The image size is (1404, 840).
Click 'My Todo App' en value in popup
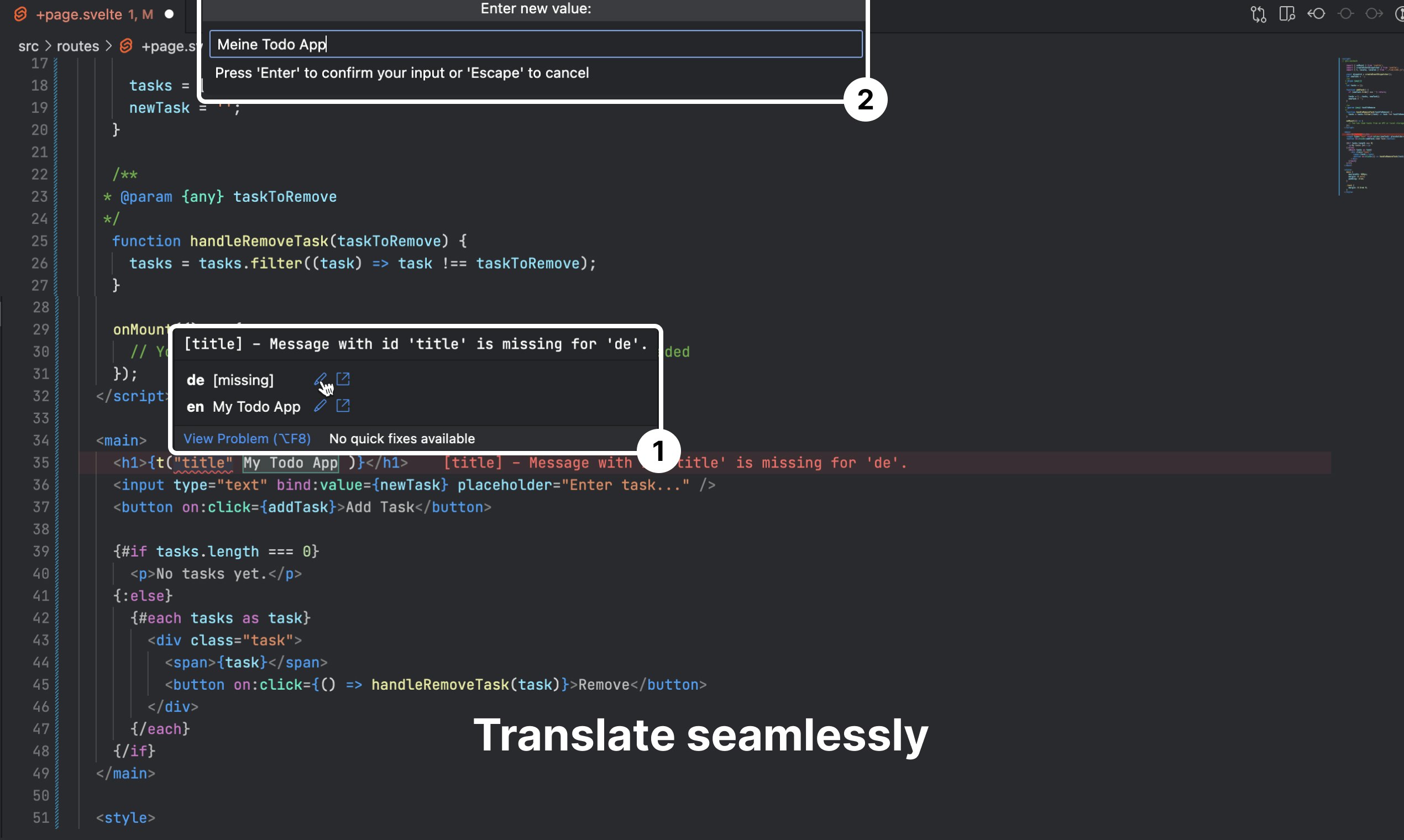pyautogui.click(x=256, y=406)
